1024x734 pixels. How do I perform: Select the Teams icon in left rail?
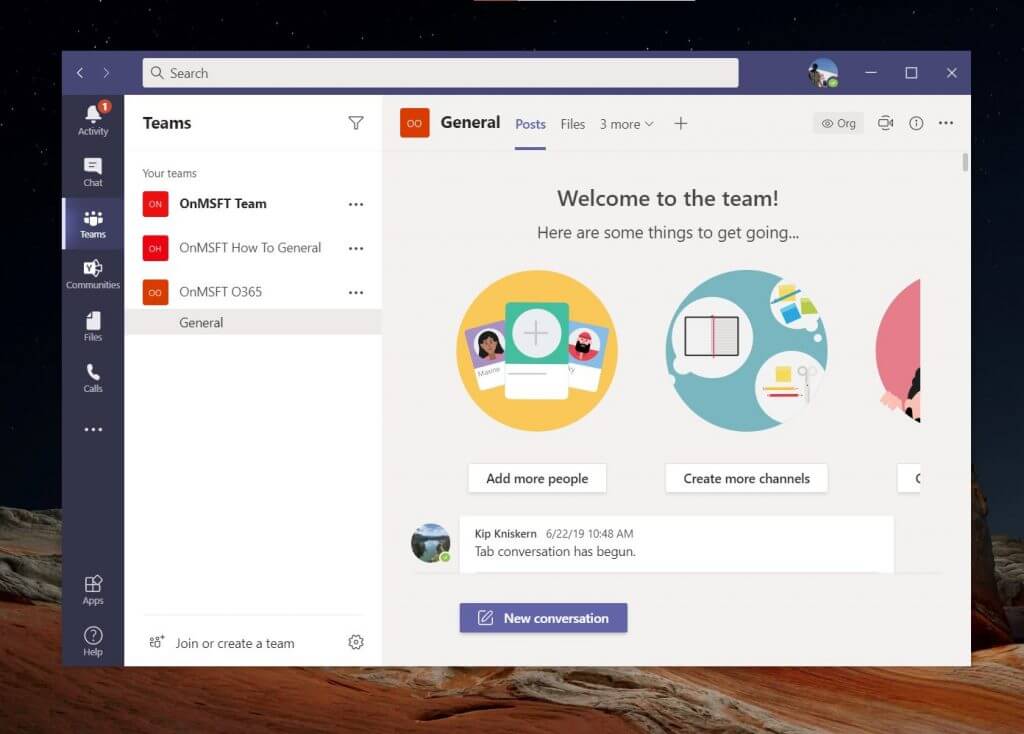(93, 224)
